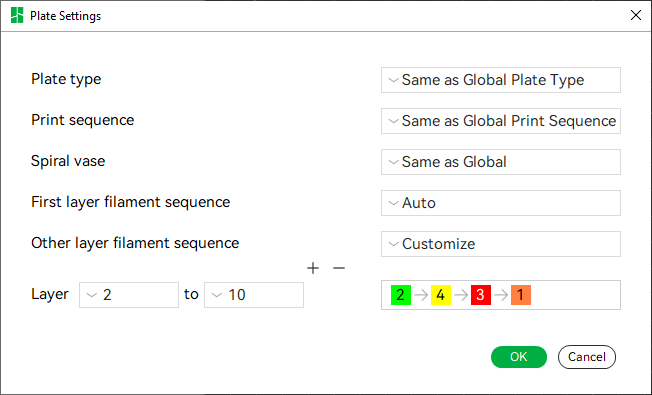The width and height of the screenshot is (652, 395).
Task: Click the plus icon to add layer range
Action: click(x=313, y=268)
